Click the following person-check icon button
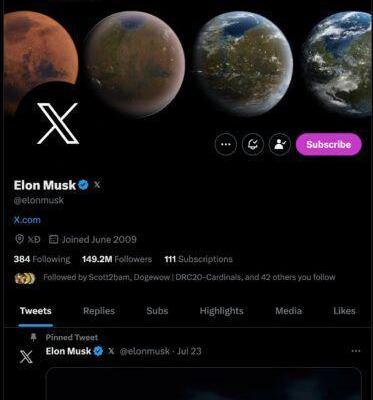The width and height of the screenshot is (373, 400). click(x=280, y=144)
